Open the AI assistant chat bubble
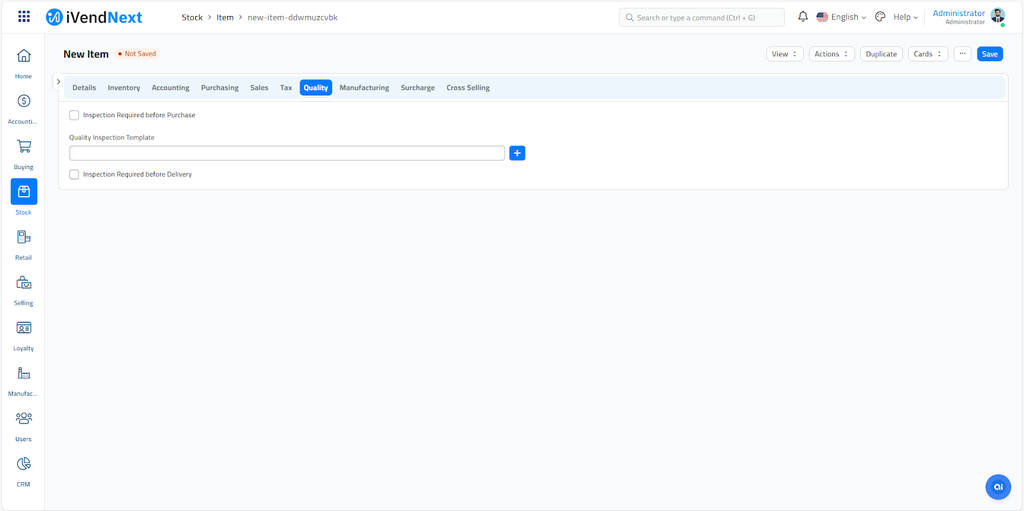The height and width of the screenshot is (511, 1024). [x=997, y=486]
